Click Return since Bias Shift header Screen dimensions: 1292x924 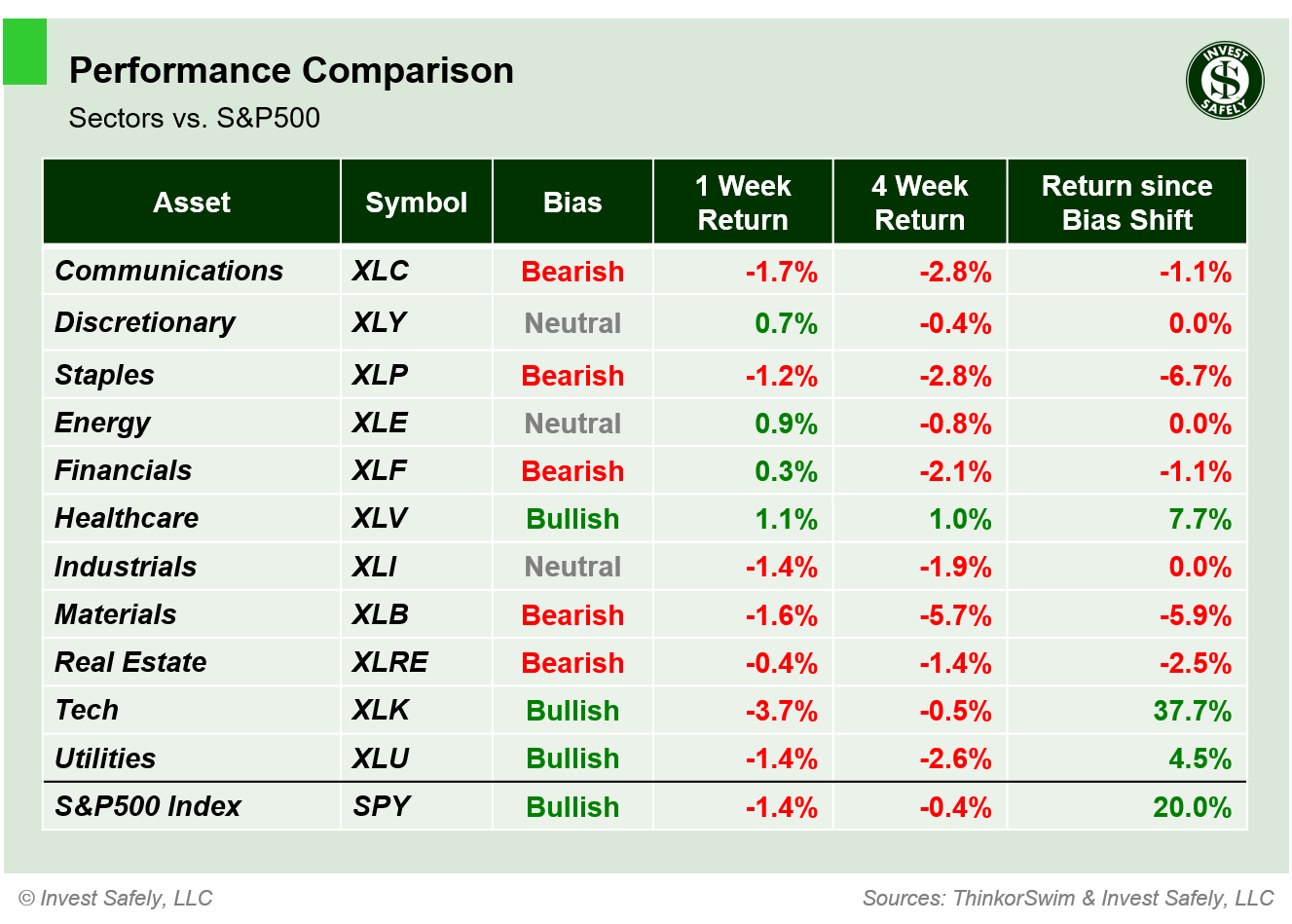click(x=1126, y=203)
